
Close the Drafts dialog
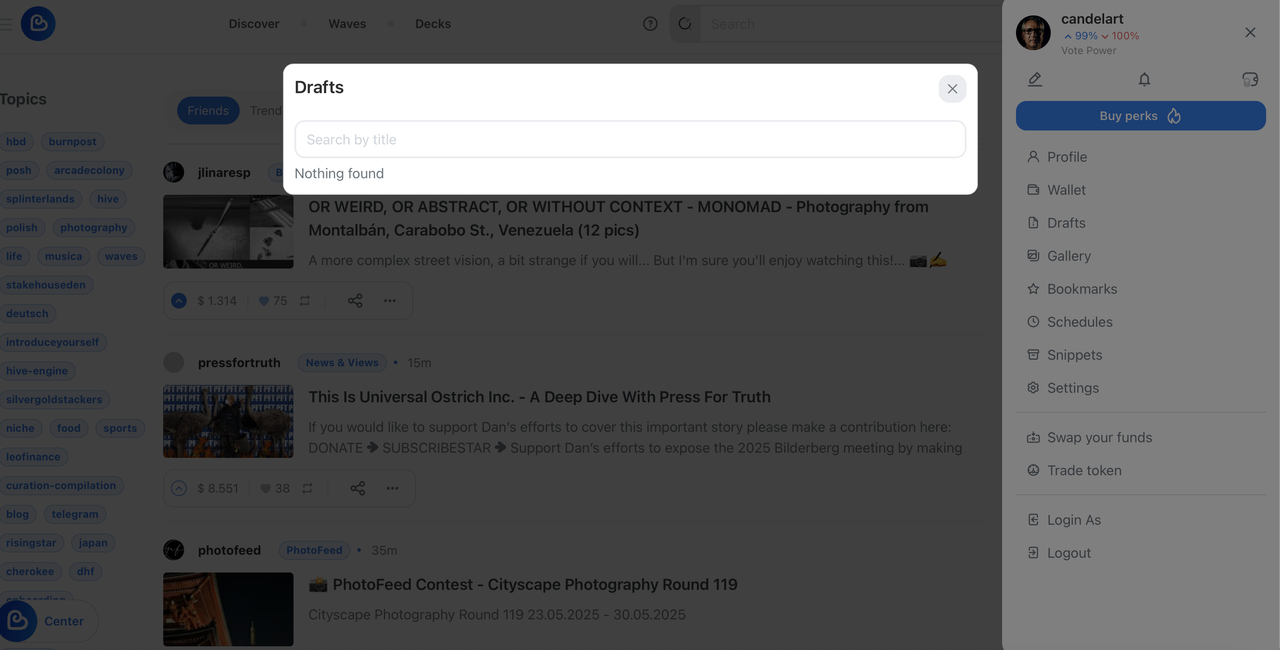coord(952,89)
